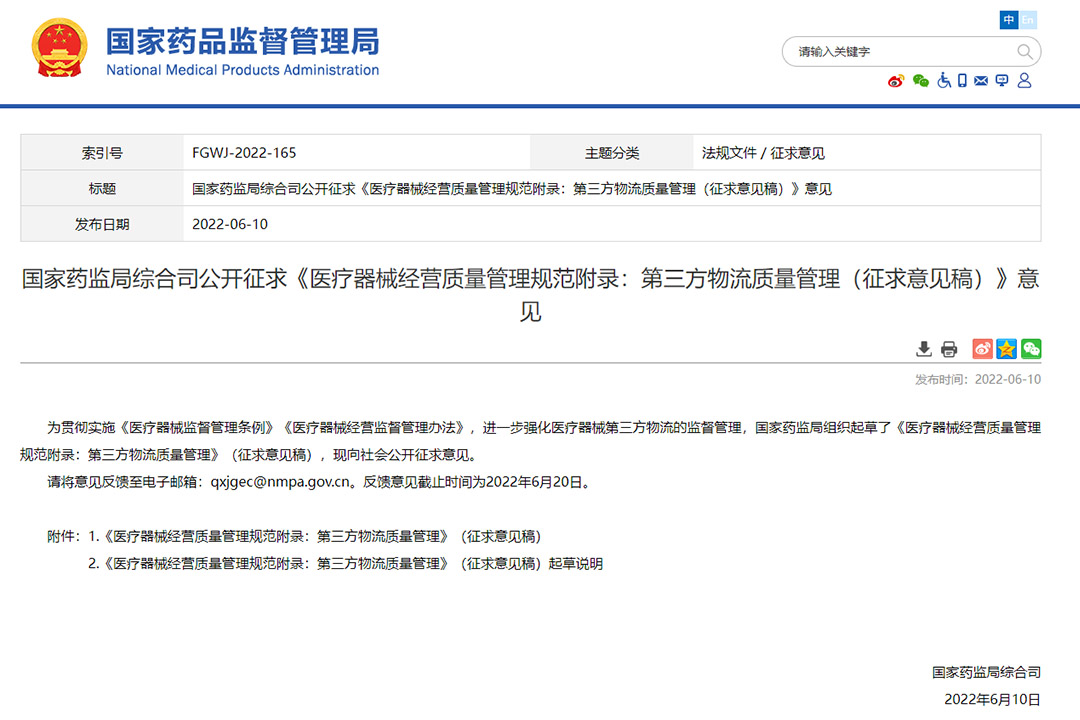Click the title text in table row
The width and height of the screenshot is (1080, 720).
(x=512, y=189)
